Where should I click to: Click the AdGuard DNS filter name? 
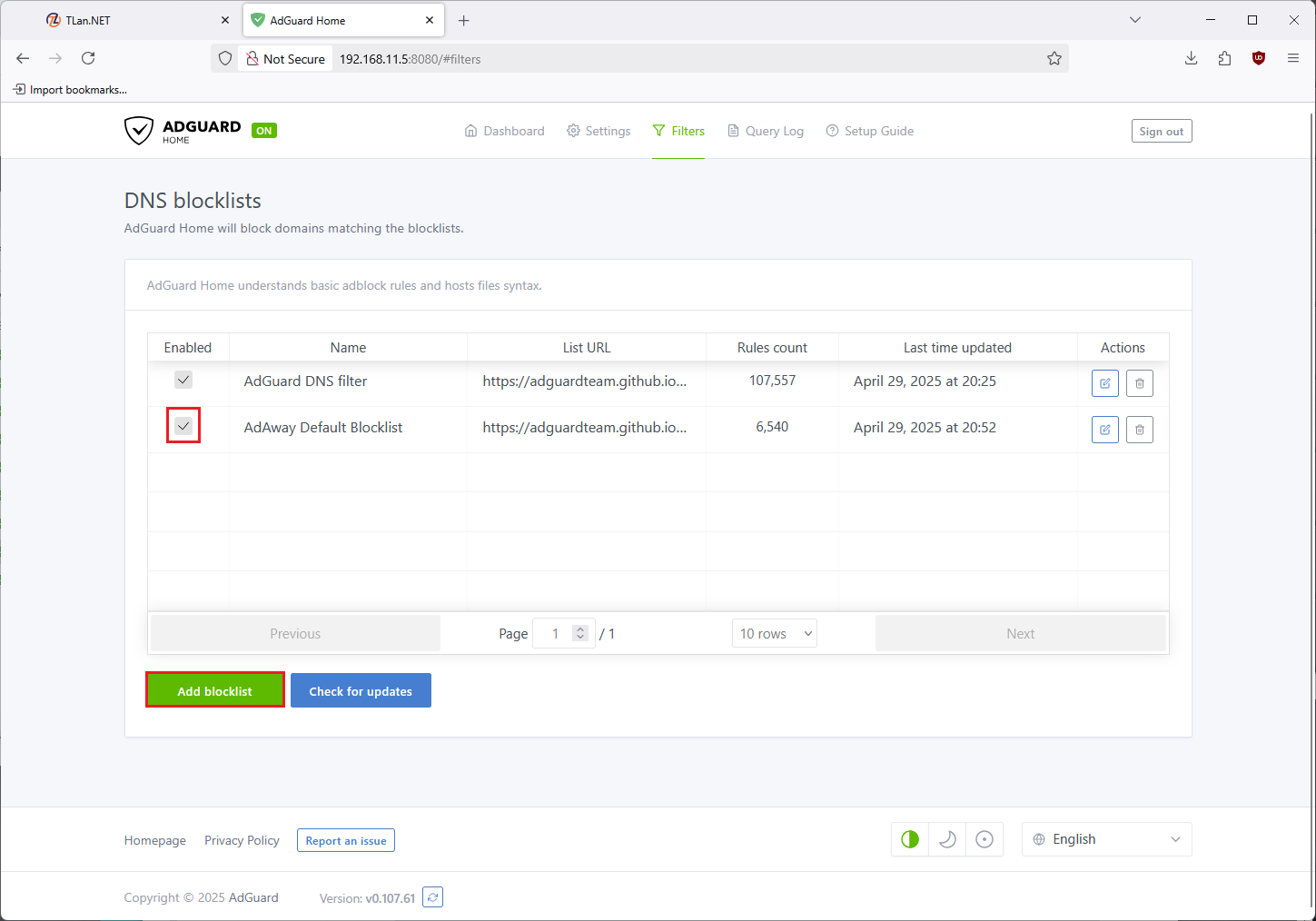305,381
